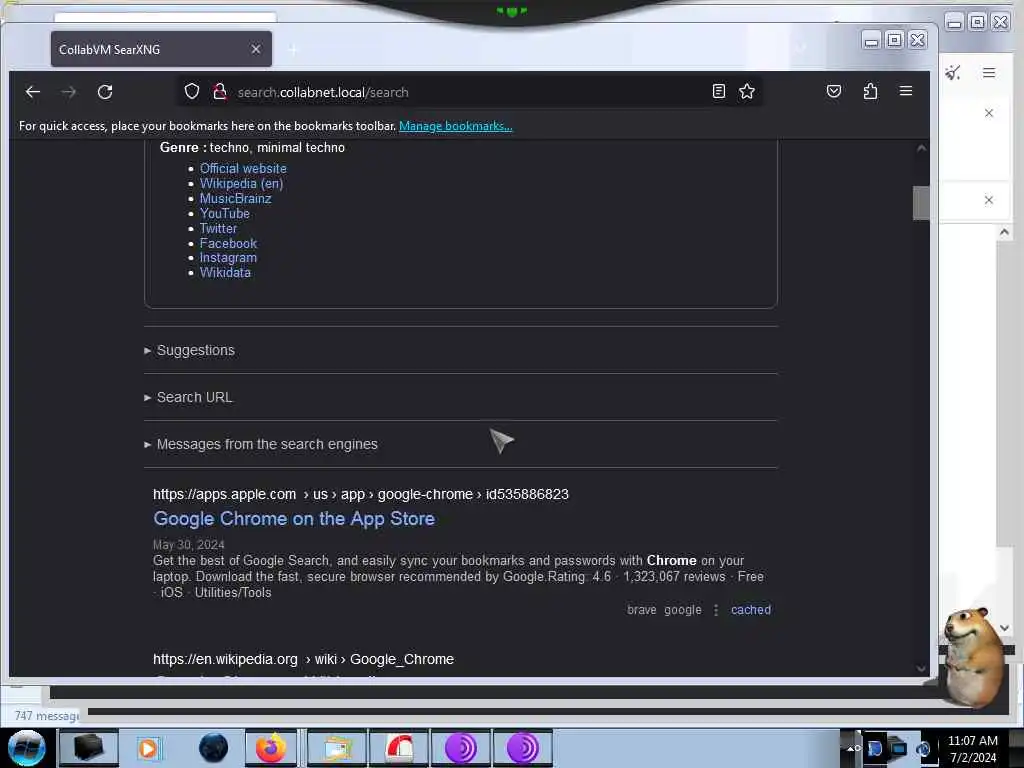Dismiss the upper X item in background window
1024x768 pixels.
(989, 113)
